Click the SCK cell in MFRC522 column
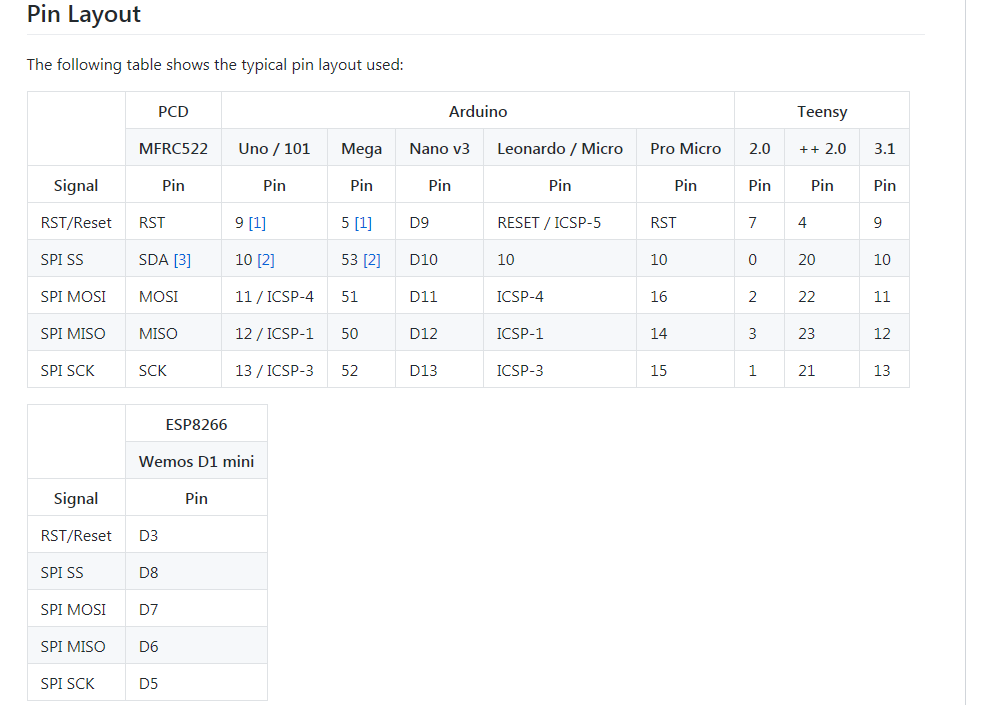The width and height of the screenshot is (1007, 705). pos(173,371)
